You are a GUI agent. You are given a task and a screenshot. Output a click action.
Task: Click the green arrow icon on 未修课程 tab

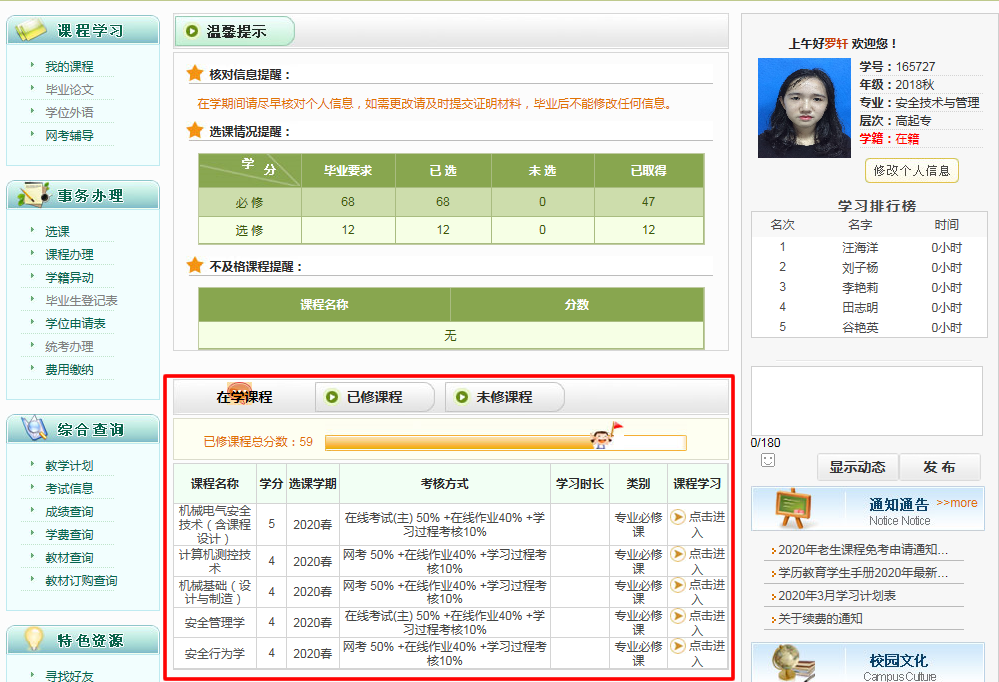pyautogui.click(x=461, y=397)
